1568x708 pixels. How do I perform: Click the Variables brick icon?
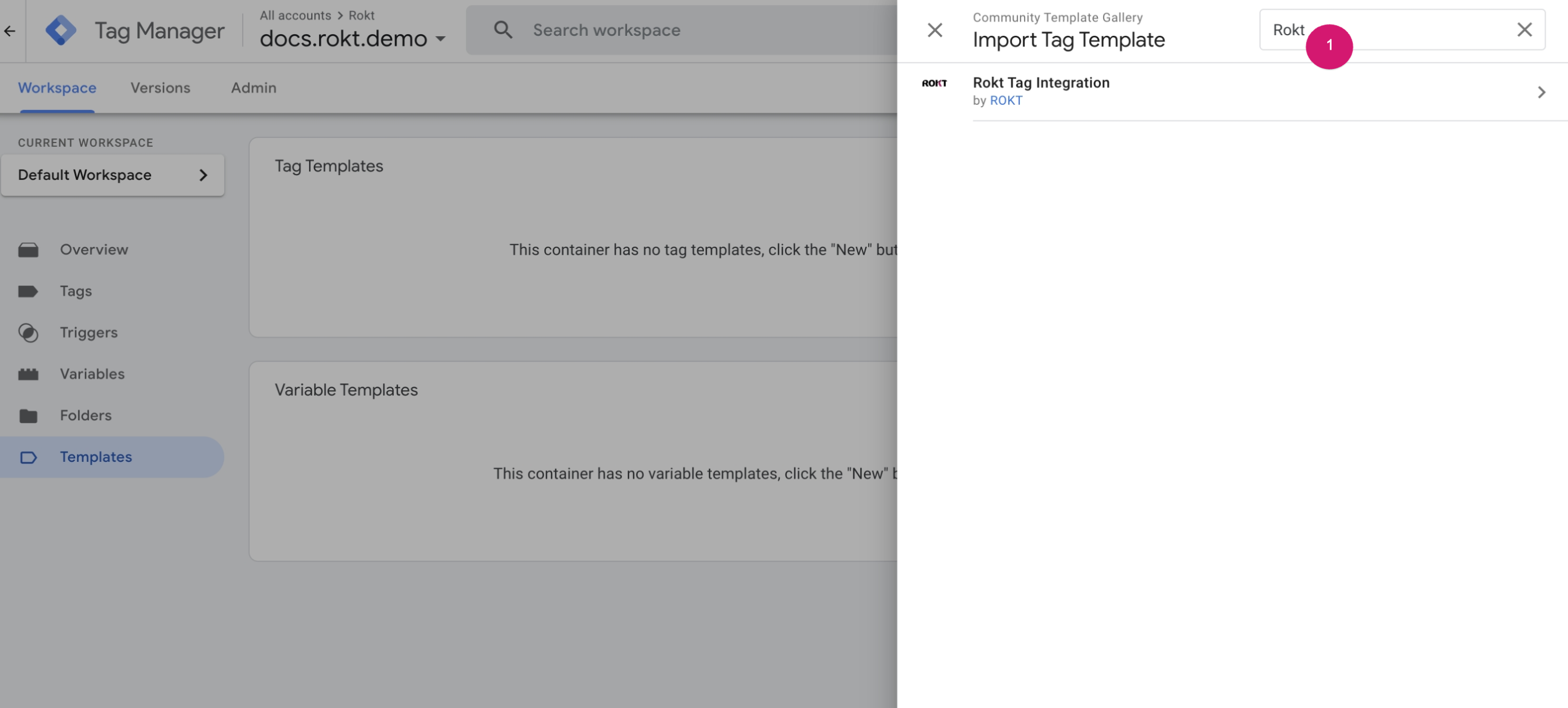[28, 374]
